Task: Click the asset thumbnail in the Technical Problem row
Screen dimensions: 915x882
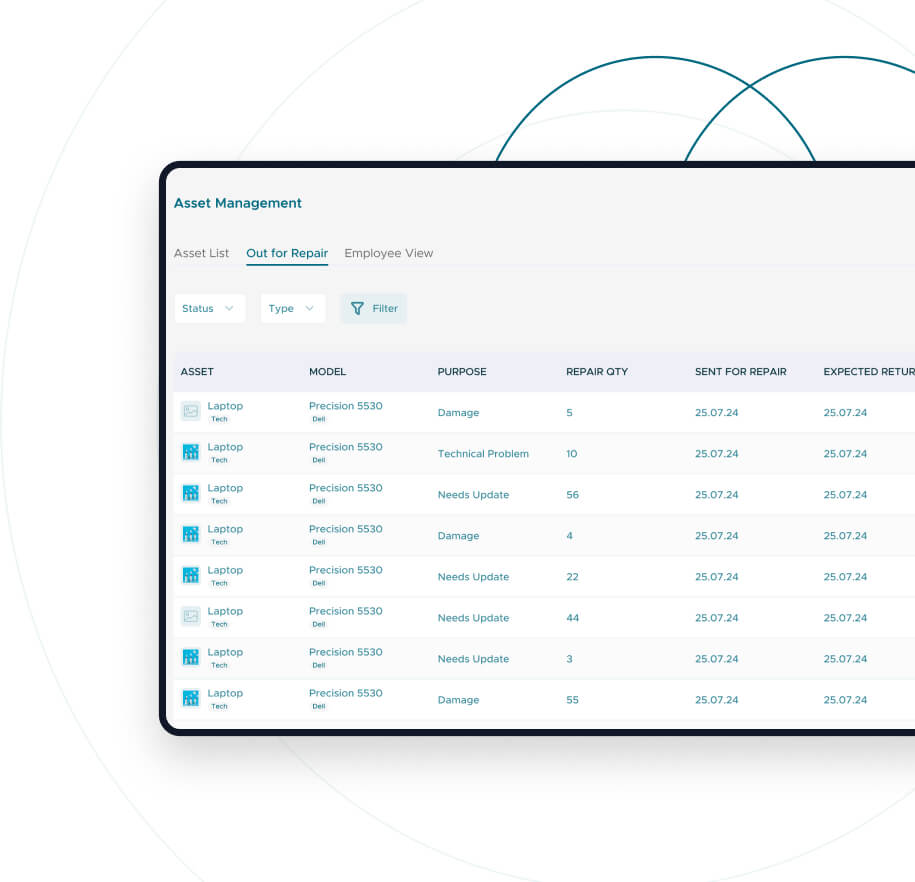Action: coord(190,452)
